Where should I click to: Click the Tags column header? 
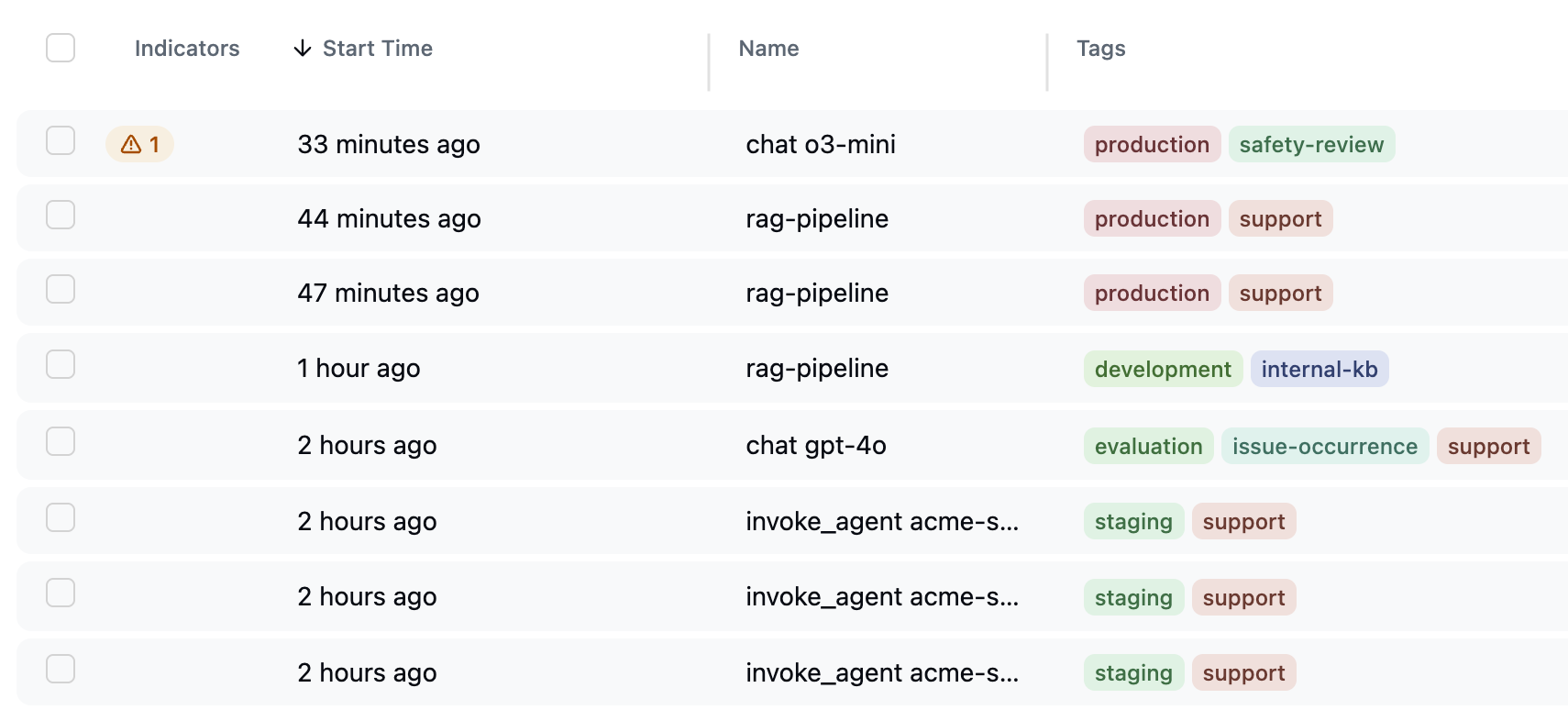[1100, 49]
